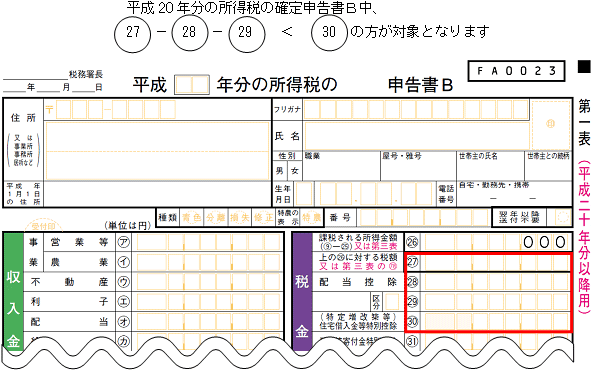The image size is (592, 370).
Task: Click circled 30 in the header formula
Action: click(329, 33)
